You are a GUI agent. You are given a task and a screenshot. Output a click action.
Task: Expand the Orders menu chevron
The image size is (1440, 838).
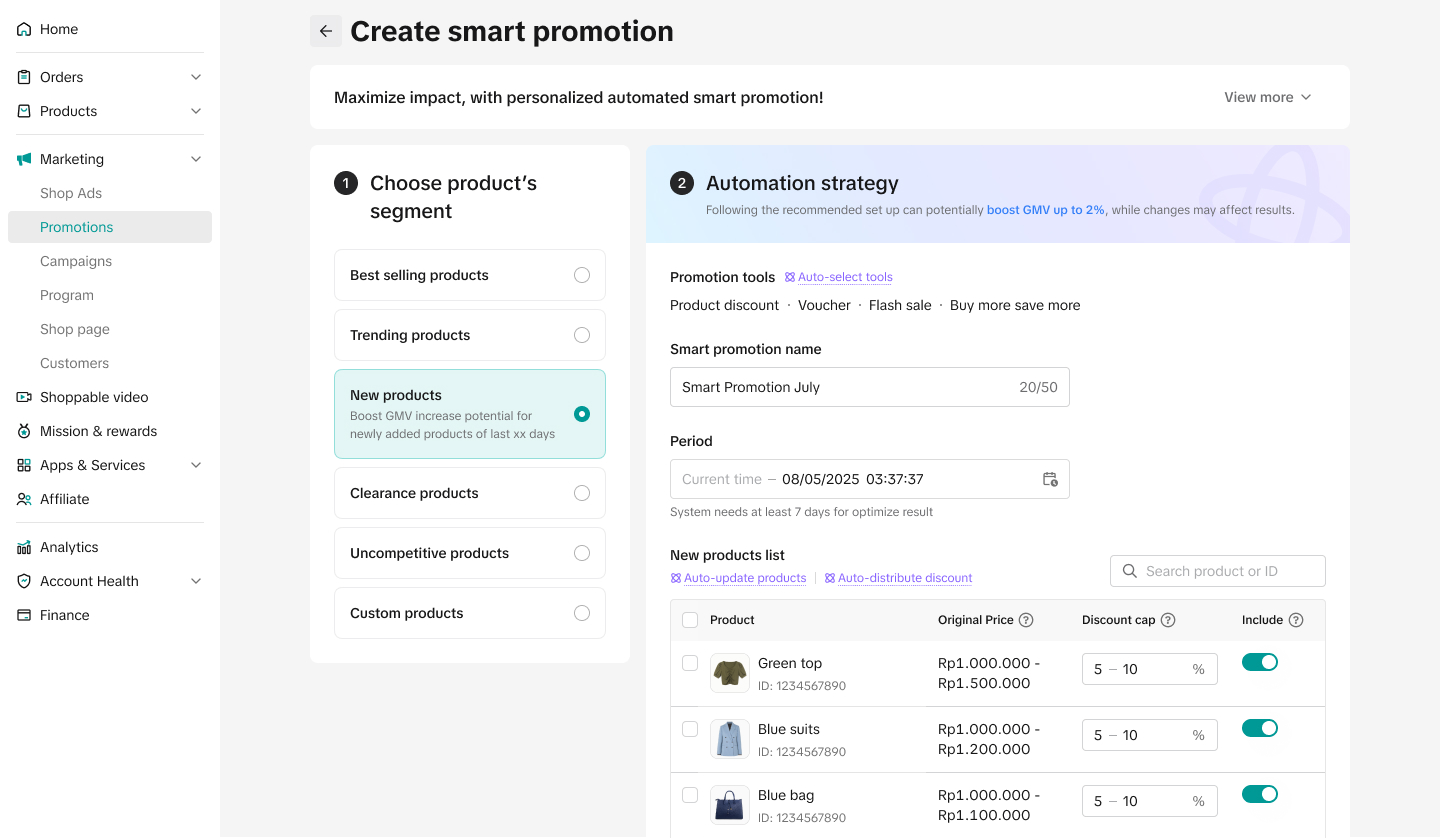pyautogui.click(x=196, y=77)
